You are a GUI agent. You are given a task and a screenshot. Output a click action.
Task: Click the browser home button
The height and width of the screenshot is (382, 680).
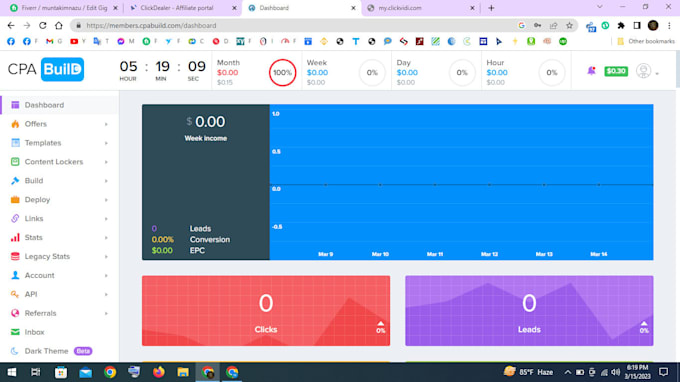coord(59,26)
